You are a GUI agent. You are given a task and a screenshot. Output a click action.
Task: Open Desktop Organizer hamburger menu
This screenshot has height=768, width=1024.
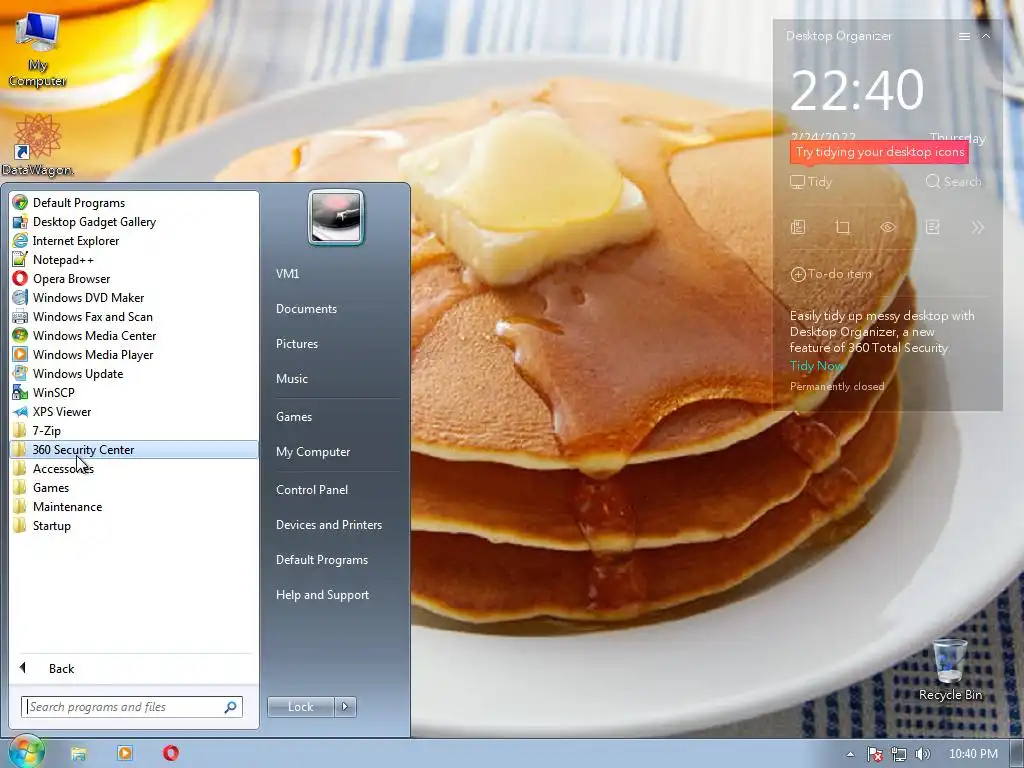pyautogui.click(x=964, y=37)
